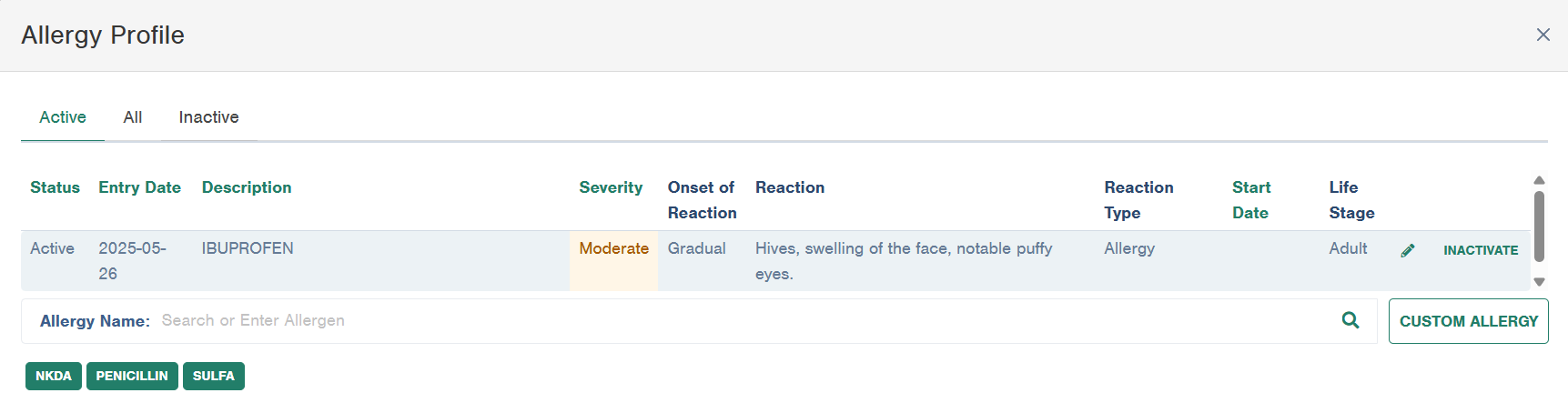
Task: Switch to the Active tab
Action: (x=63, y=117)
